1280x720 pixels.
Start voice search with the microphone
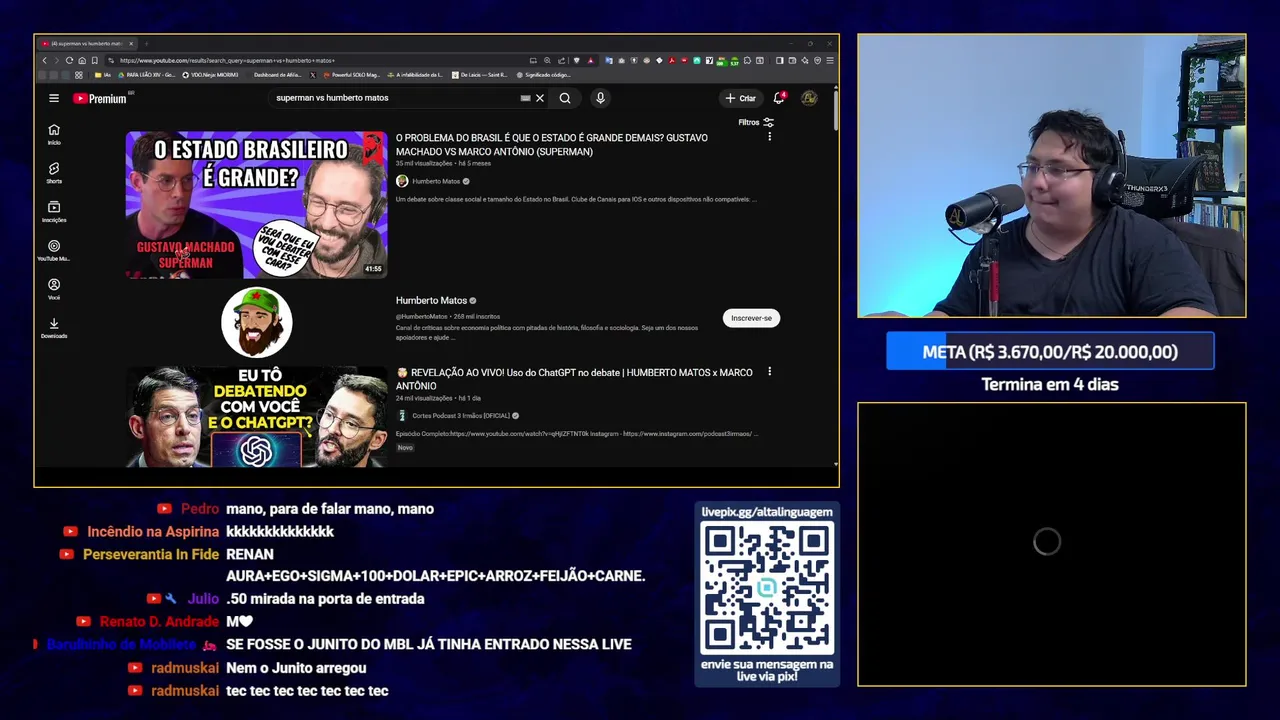[600, 98]
